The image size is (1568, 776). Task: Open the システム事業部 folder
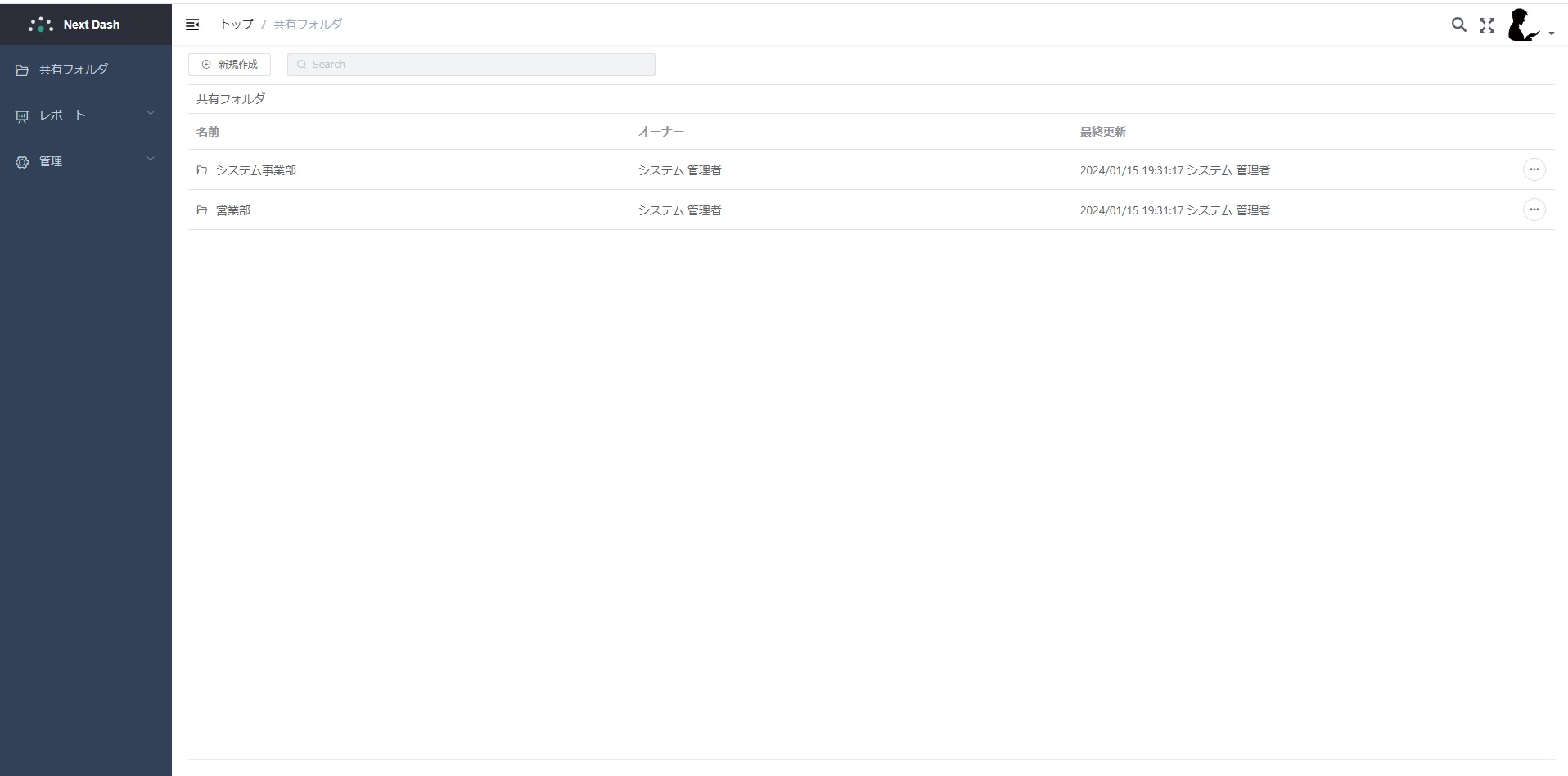point(256,170)
